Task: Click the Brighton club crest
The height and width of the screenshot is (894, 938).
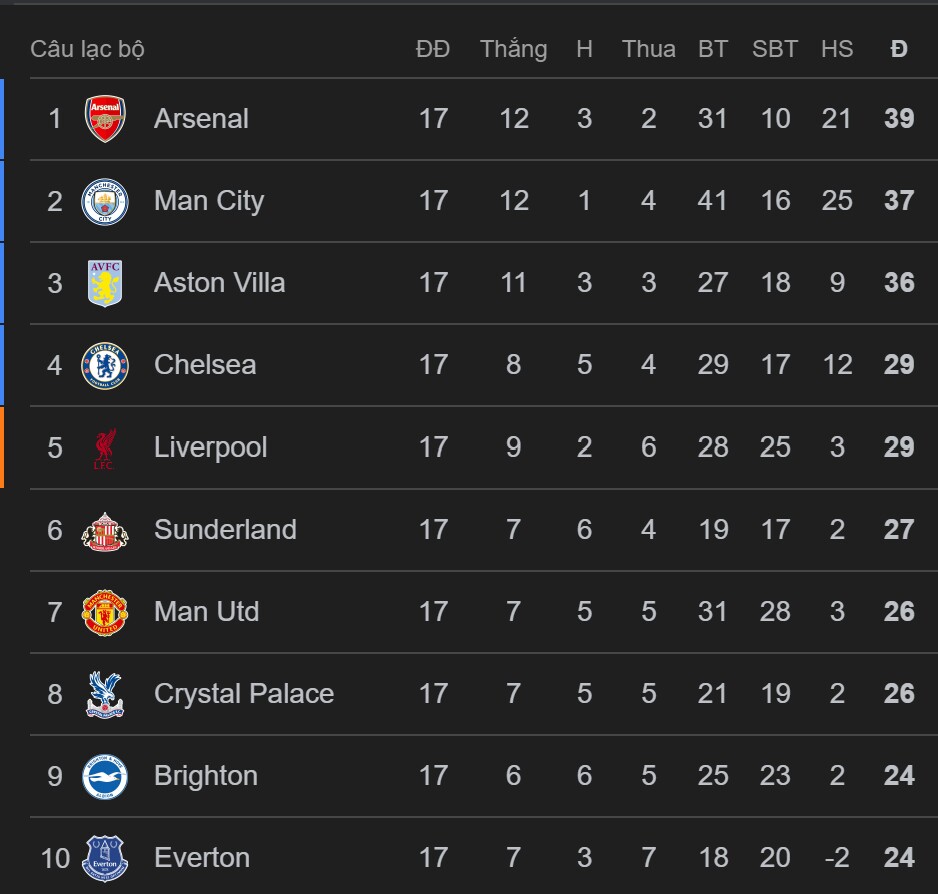Action: click(x=105, y=776)
